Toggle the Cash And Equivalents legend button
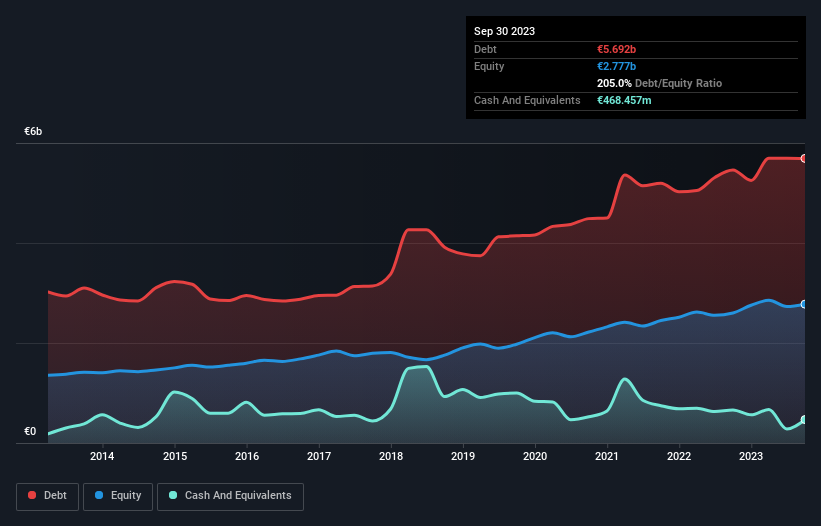Image resolution: width=821 pixels, height=526 pixels. tap(230, 496)
